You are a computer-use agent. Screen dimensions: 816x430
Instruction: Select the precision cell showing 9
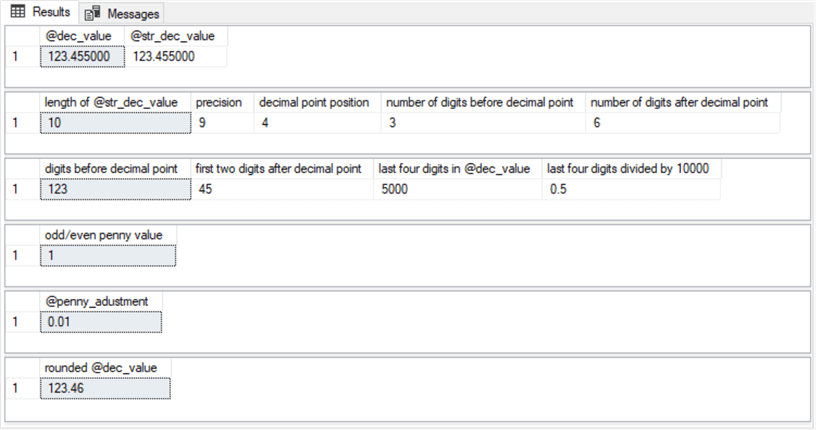point(222,123)
